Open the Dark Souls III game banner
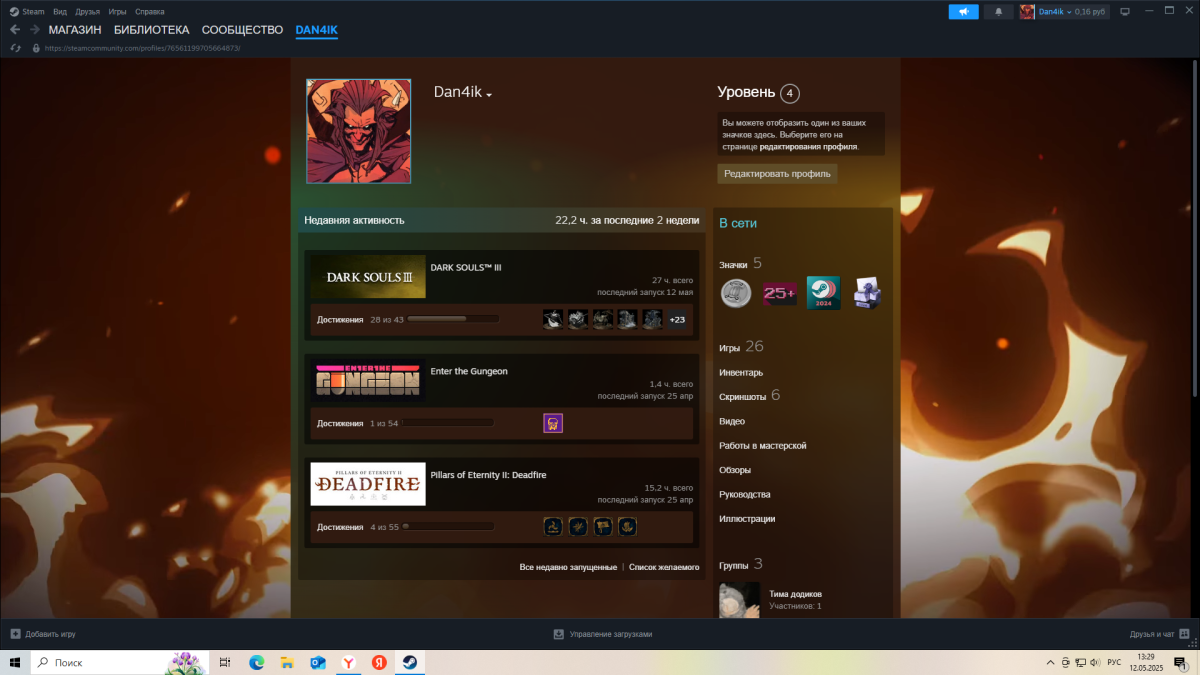 tap(368, 276)
